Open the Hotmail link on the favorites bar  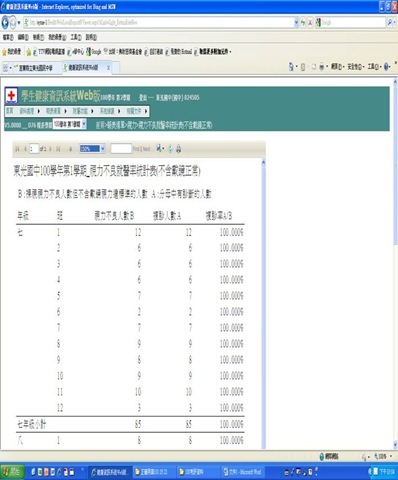coord(179,52)
